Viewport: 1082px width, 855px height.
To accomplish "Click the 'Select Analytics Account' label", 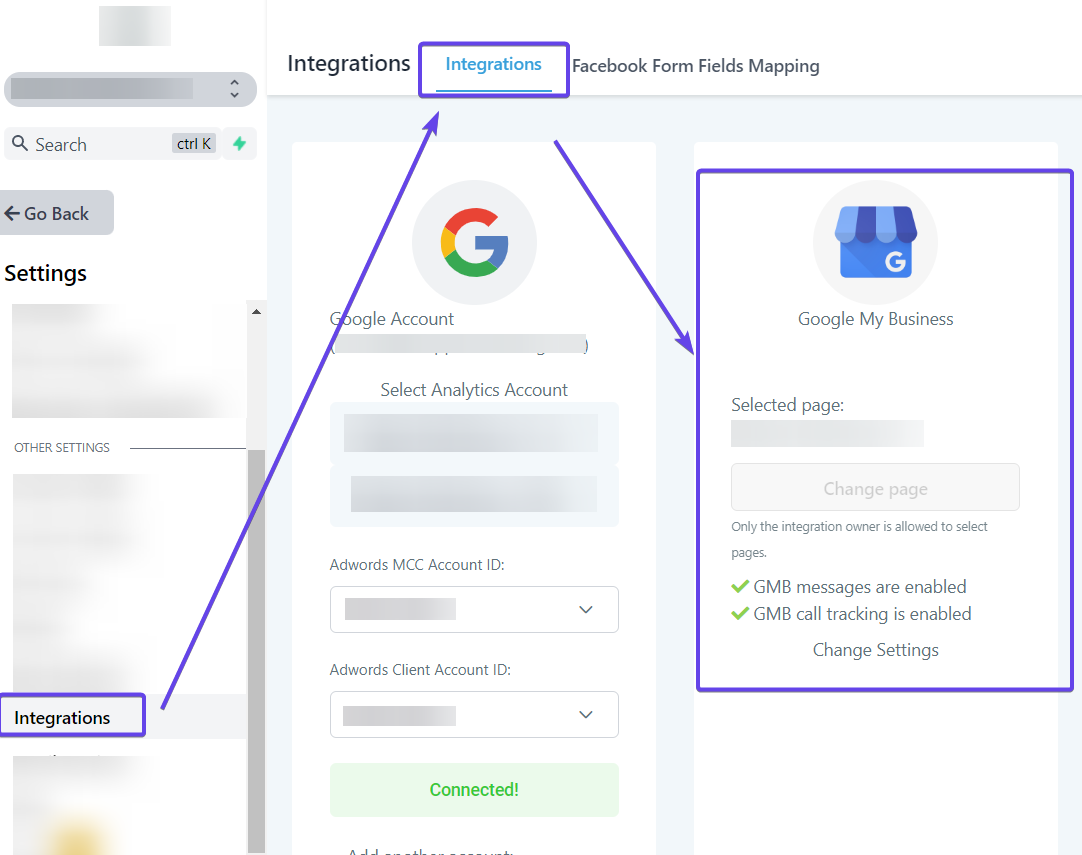I will point(474,390).
